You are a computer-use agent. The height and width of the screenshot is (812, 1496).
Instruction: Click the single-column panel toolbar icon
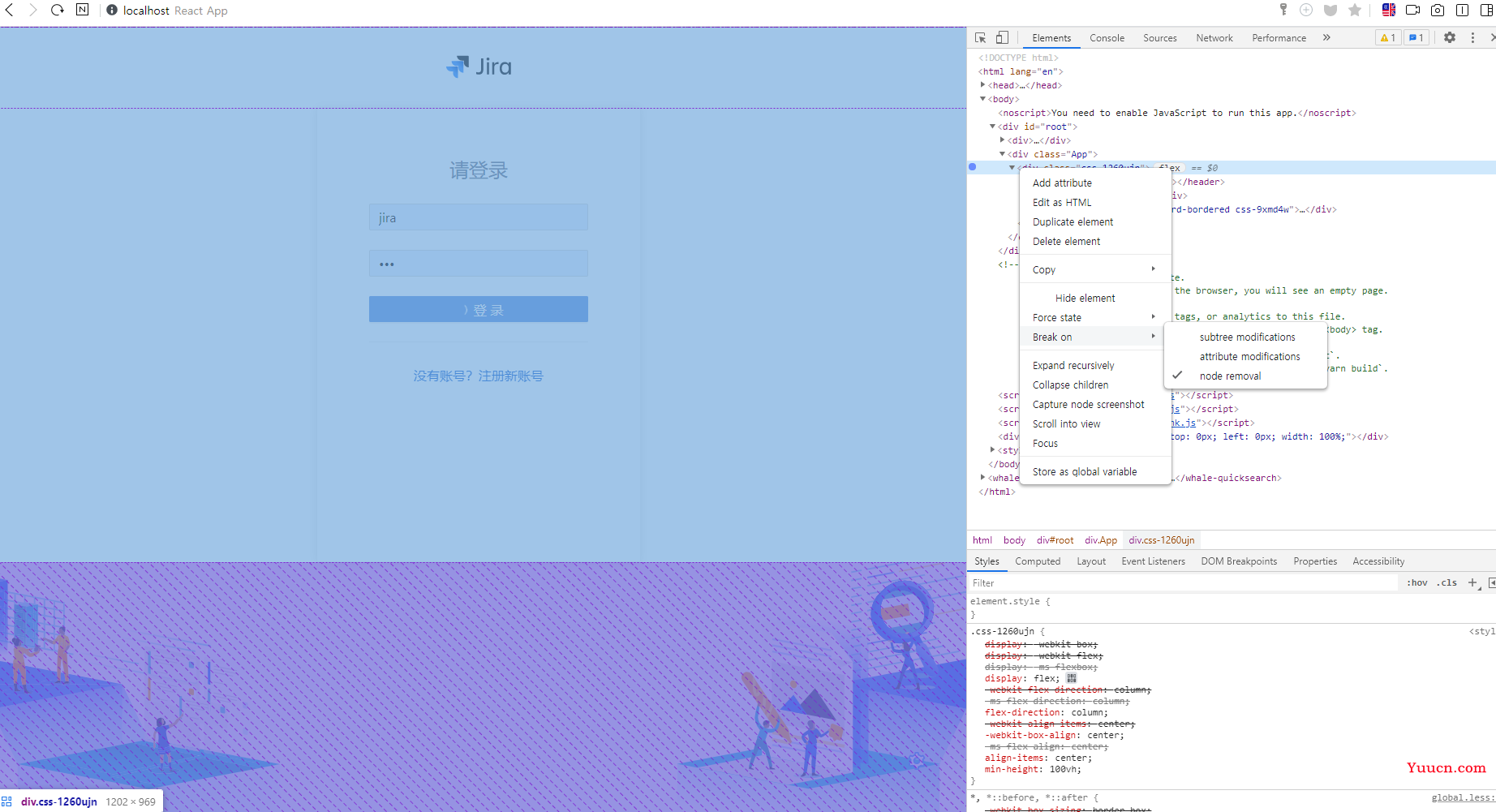coord(1462,10)
